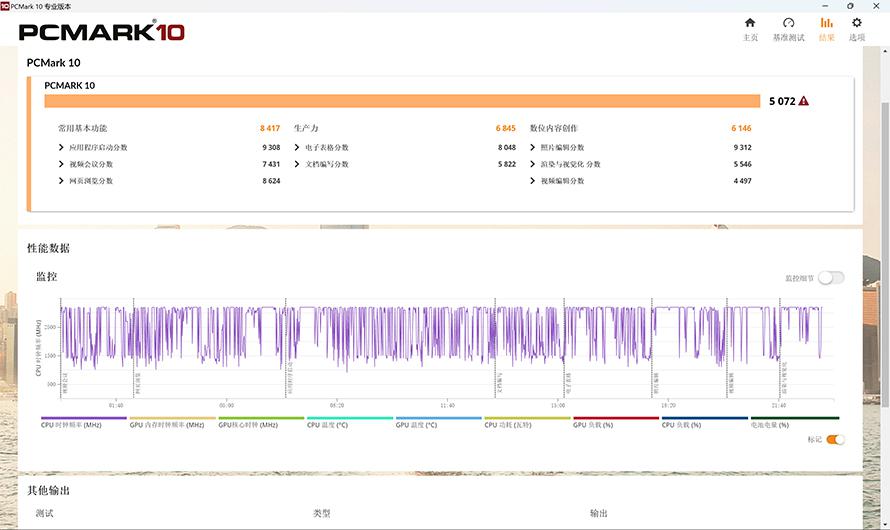Expand the 网页浏览分数 row
The image size is (890, 530).
pos(61,180)
